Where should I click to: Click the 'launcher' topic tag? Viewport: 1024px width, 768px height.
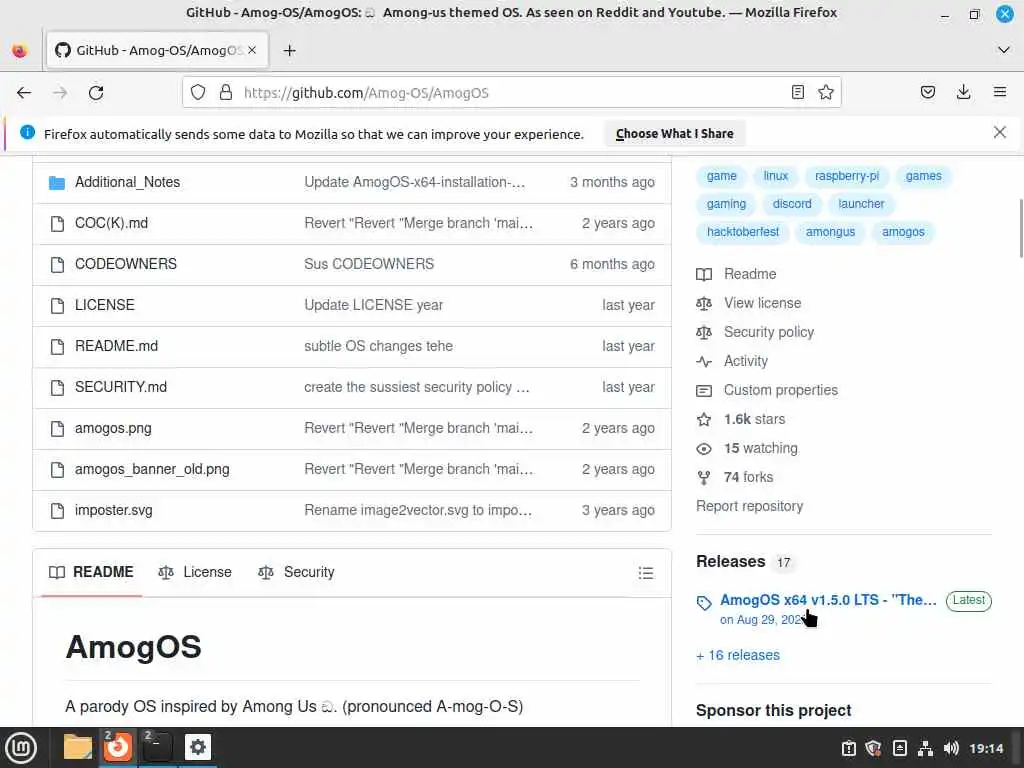[x=861, y=204]
